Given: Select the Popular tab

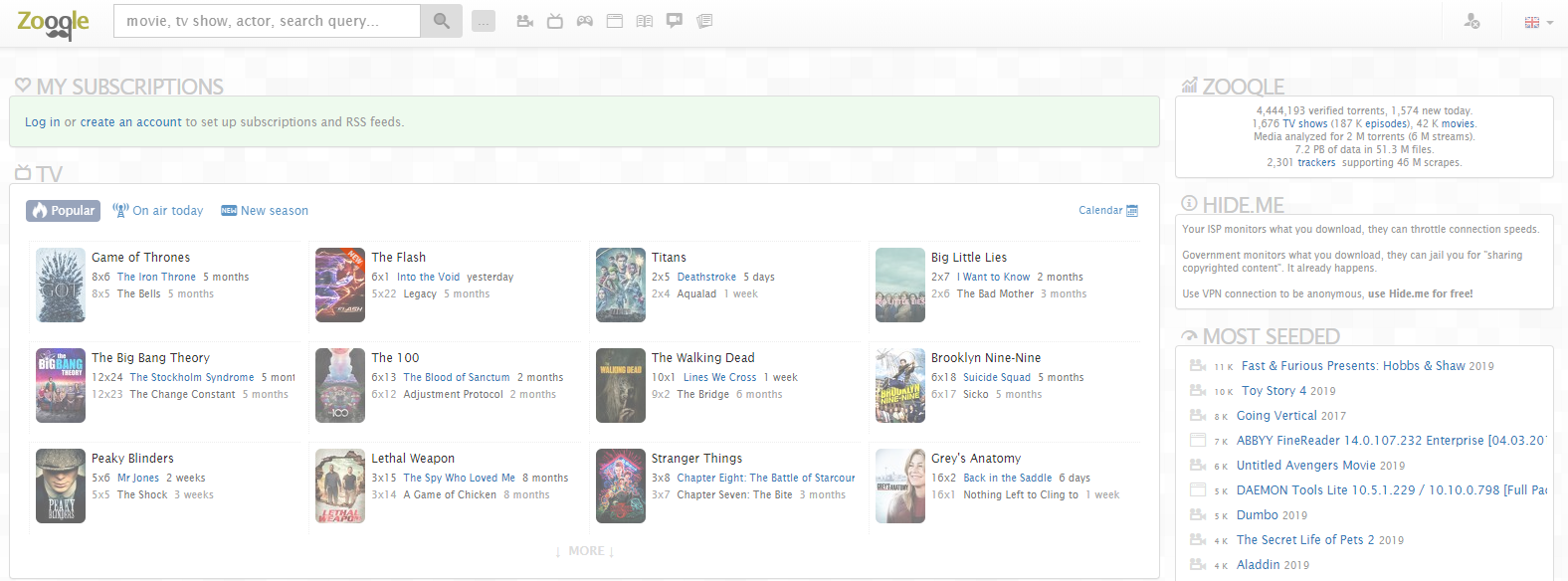Looking at the screenshot, I should click(63, 211).
